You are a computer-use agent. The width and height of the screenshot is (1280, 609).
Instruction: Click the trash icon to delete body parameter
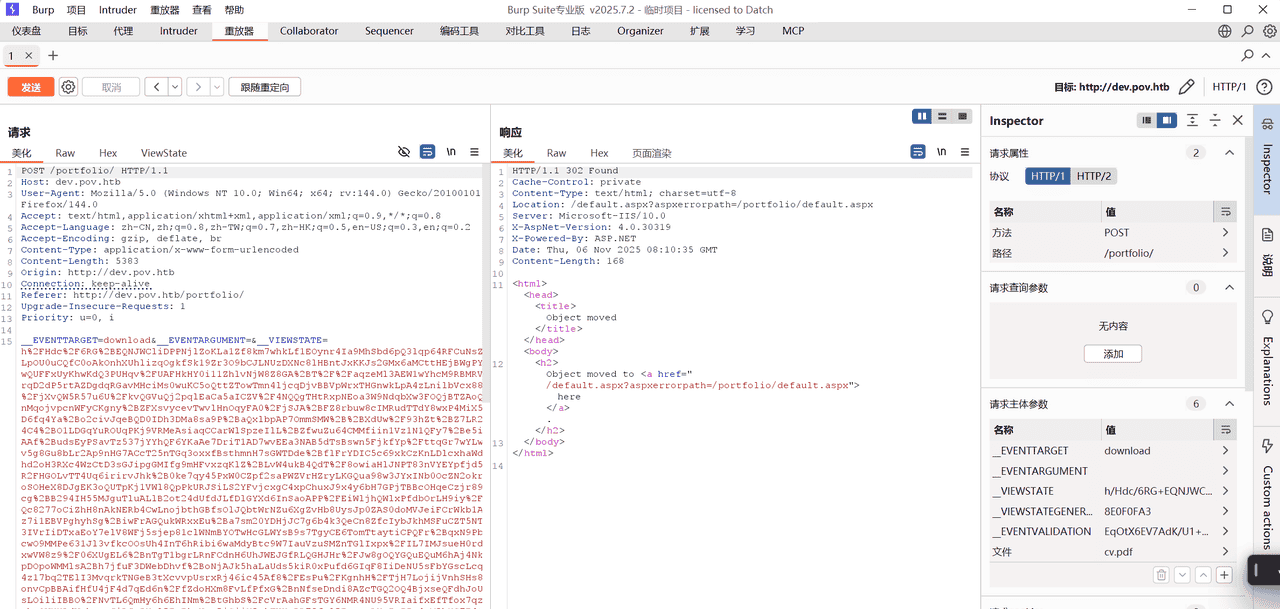pyautogui.click(x=1161, y=575)
